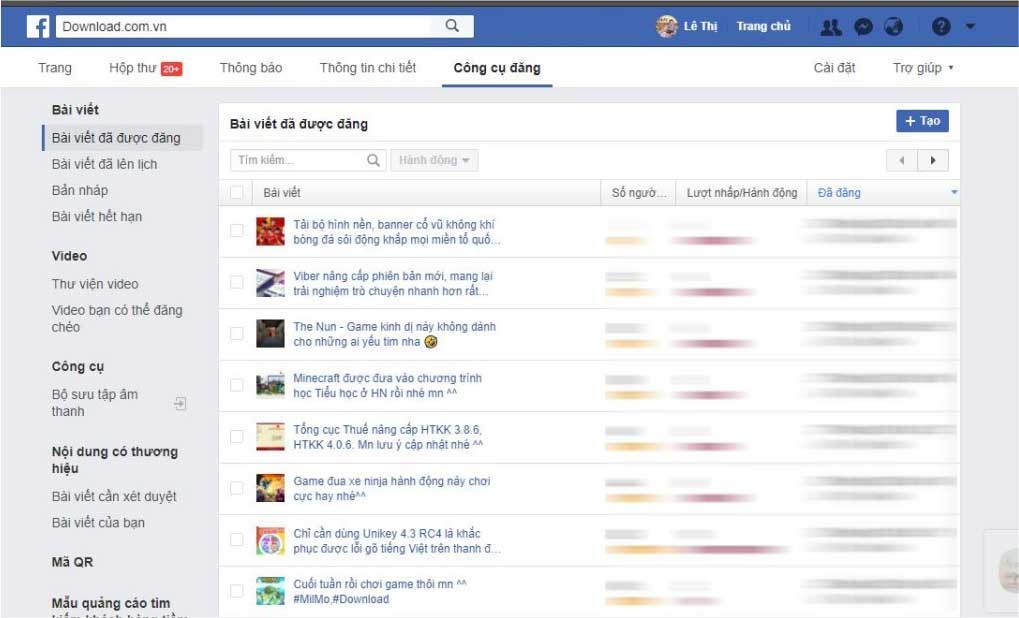Click the Unikey post thumbnail image
The image size is (1019, 618).
tap(270, 539)
